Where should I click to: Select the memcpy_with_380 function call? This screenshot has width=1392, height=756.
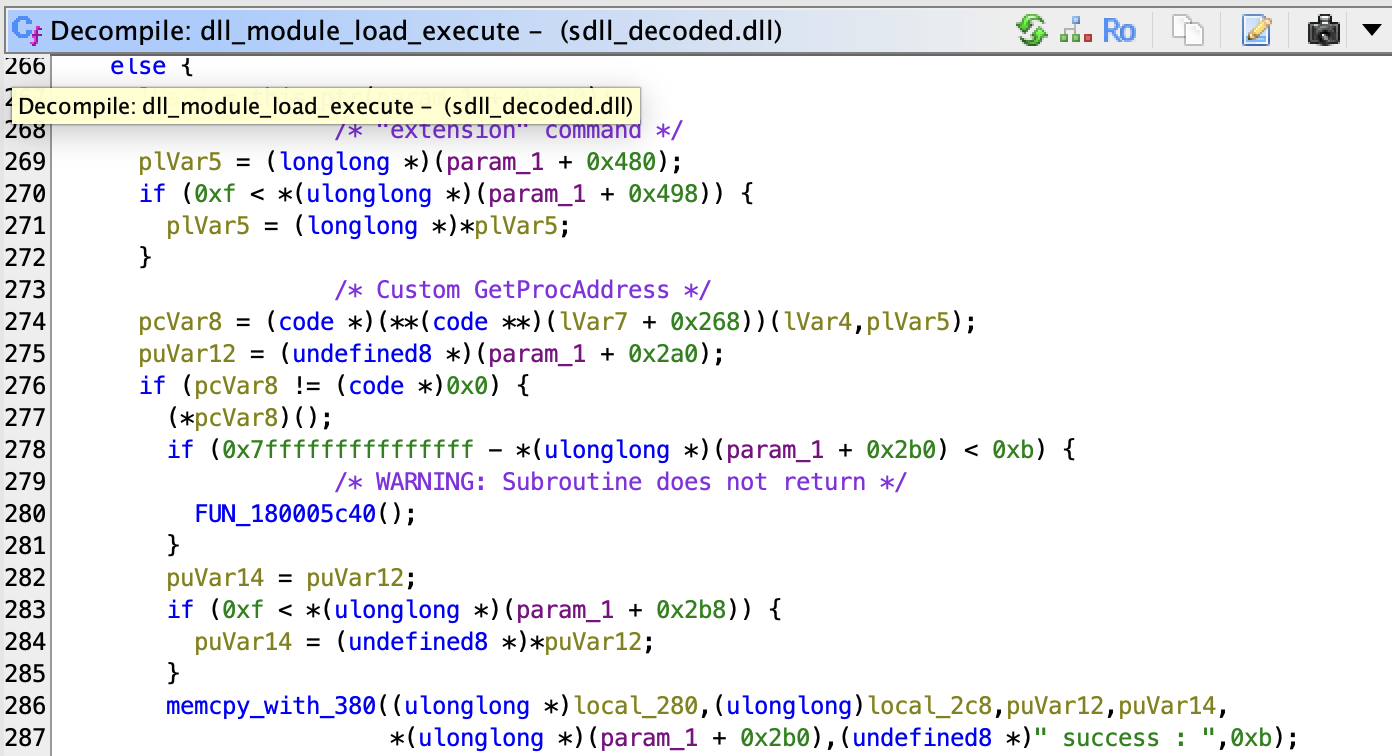click(271, 706)
